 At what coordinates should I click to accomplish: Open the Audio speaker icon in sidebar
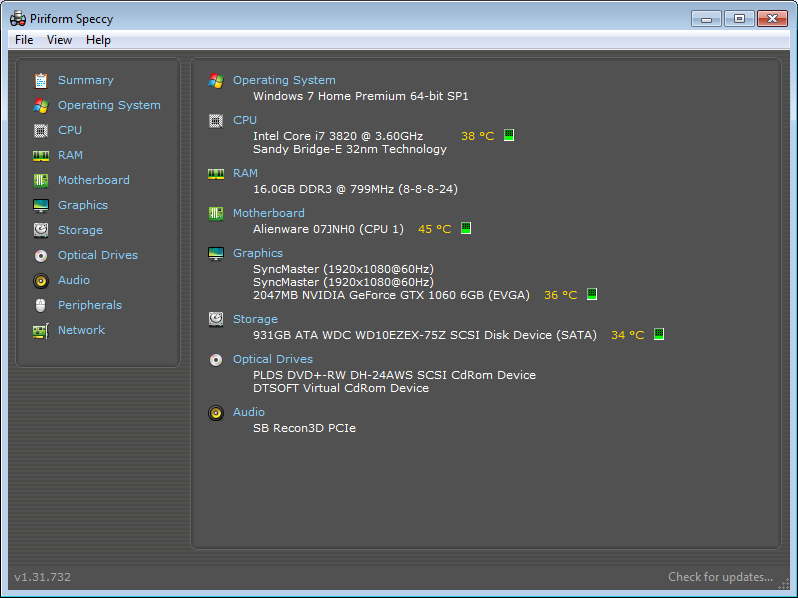coord(41,280)
